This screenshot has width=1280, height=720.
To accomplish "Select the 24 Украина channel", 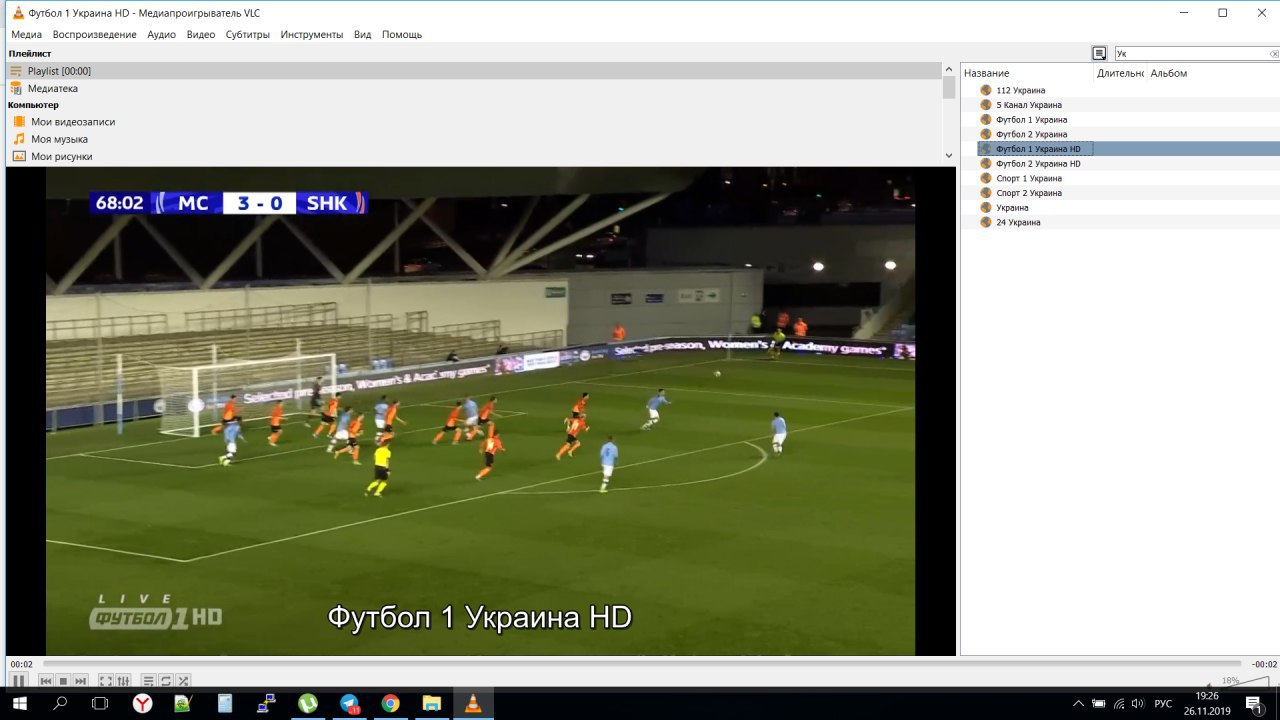I will (1018, 222).
